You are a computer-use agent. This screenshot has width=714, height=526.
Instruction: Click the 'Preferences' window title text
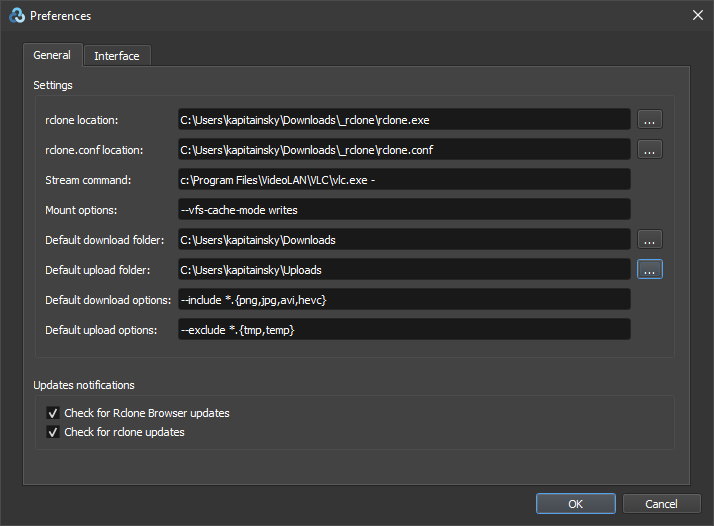[x=61, y=16]
